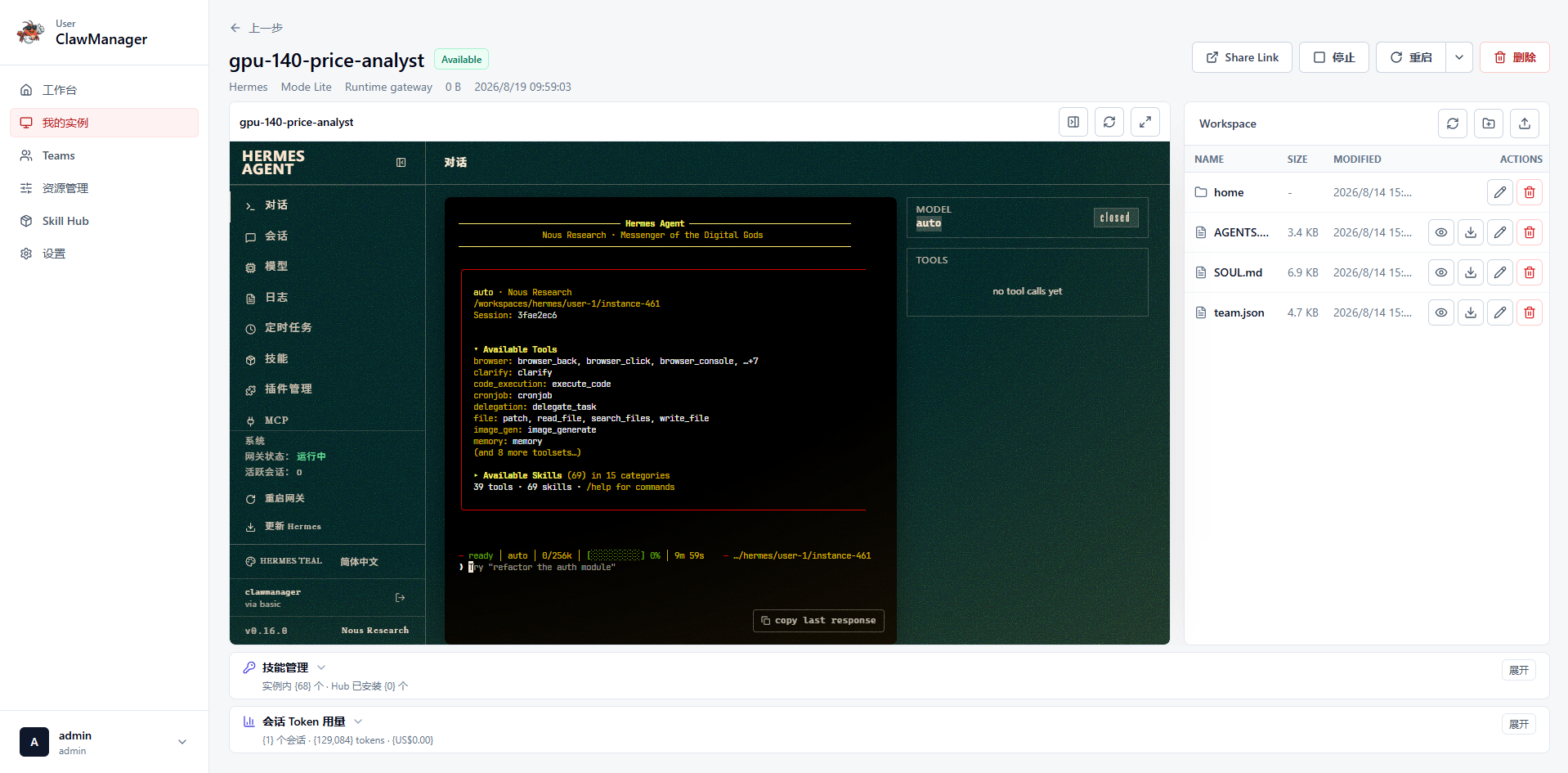Create a new folder in Workspace

click(1489, 124)
